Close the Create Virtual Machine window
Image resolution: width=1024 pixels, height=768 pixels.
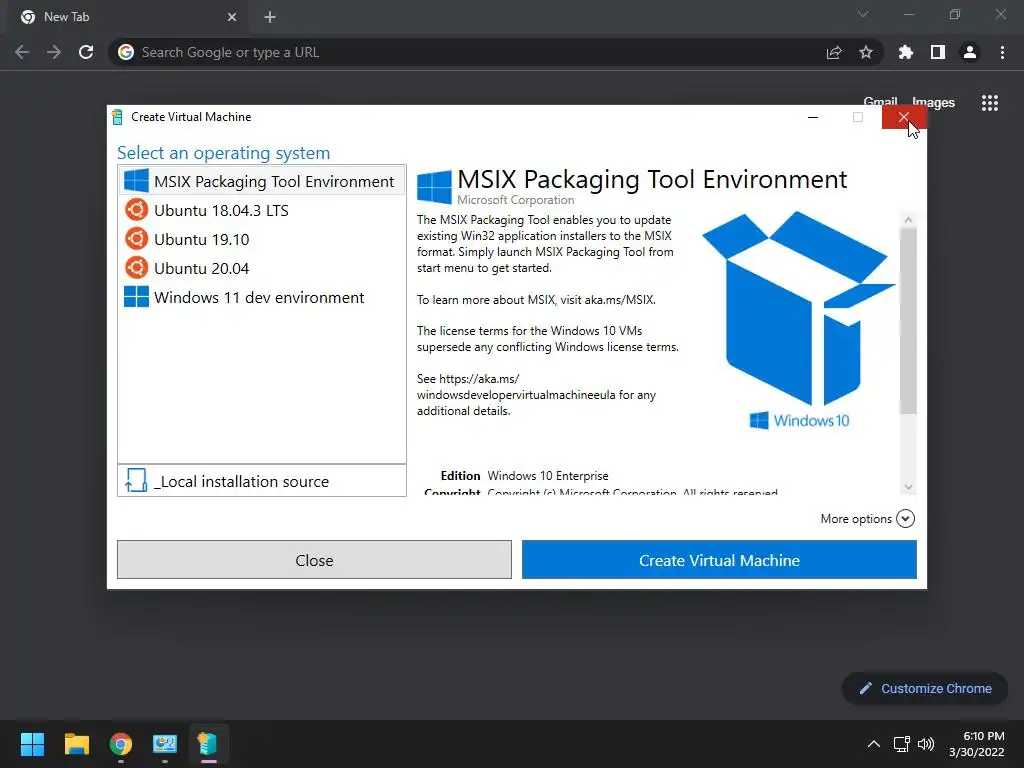pyautogui.click(x=904, y=117)
